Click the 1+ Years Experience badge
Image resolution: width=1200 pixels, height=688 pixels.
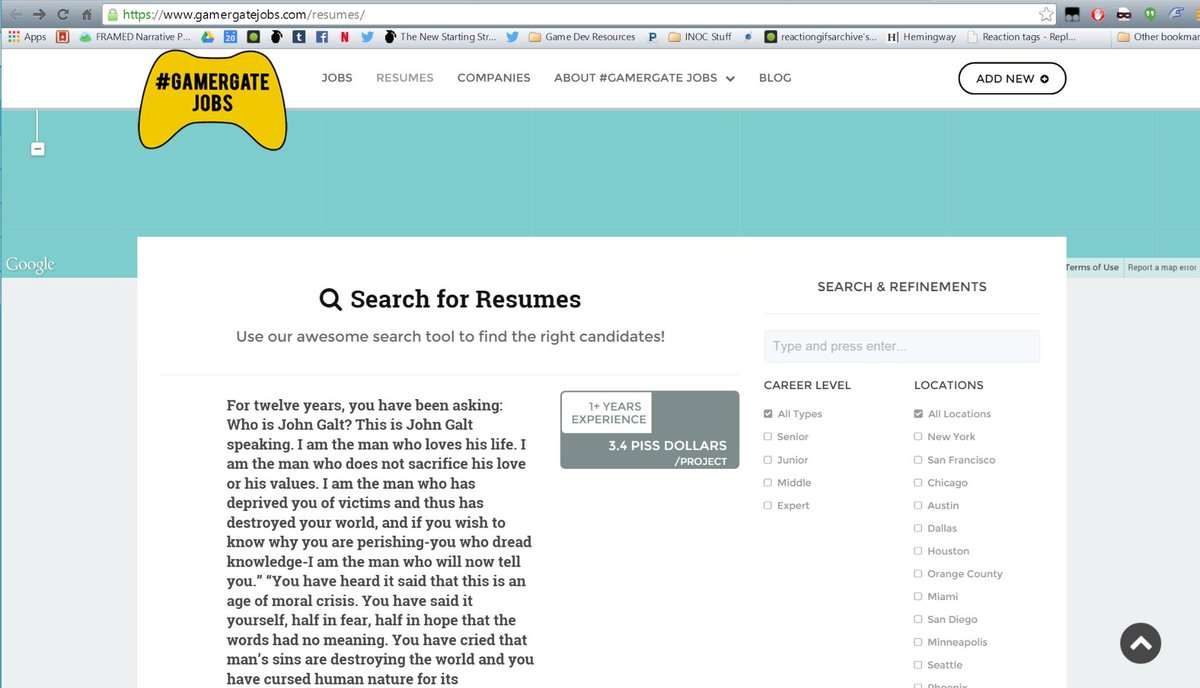click(x=606, y=413)
